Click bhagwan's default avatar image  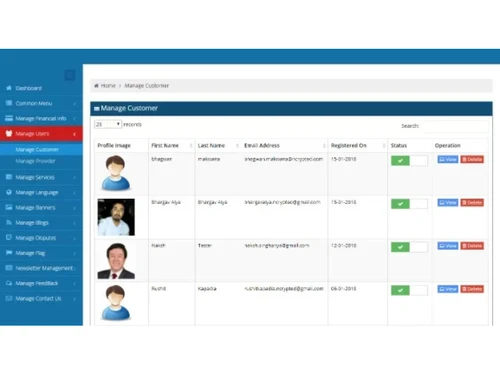(116, 173)
